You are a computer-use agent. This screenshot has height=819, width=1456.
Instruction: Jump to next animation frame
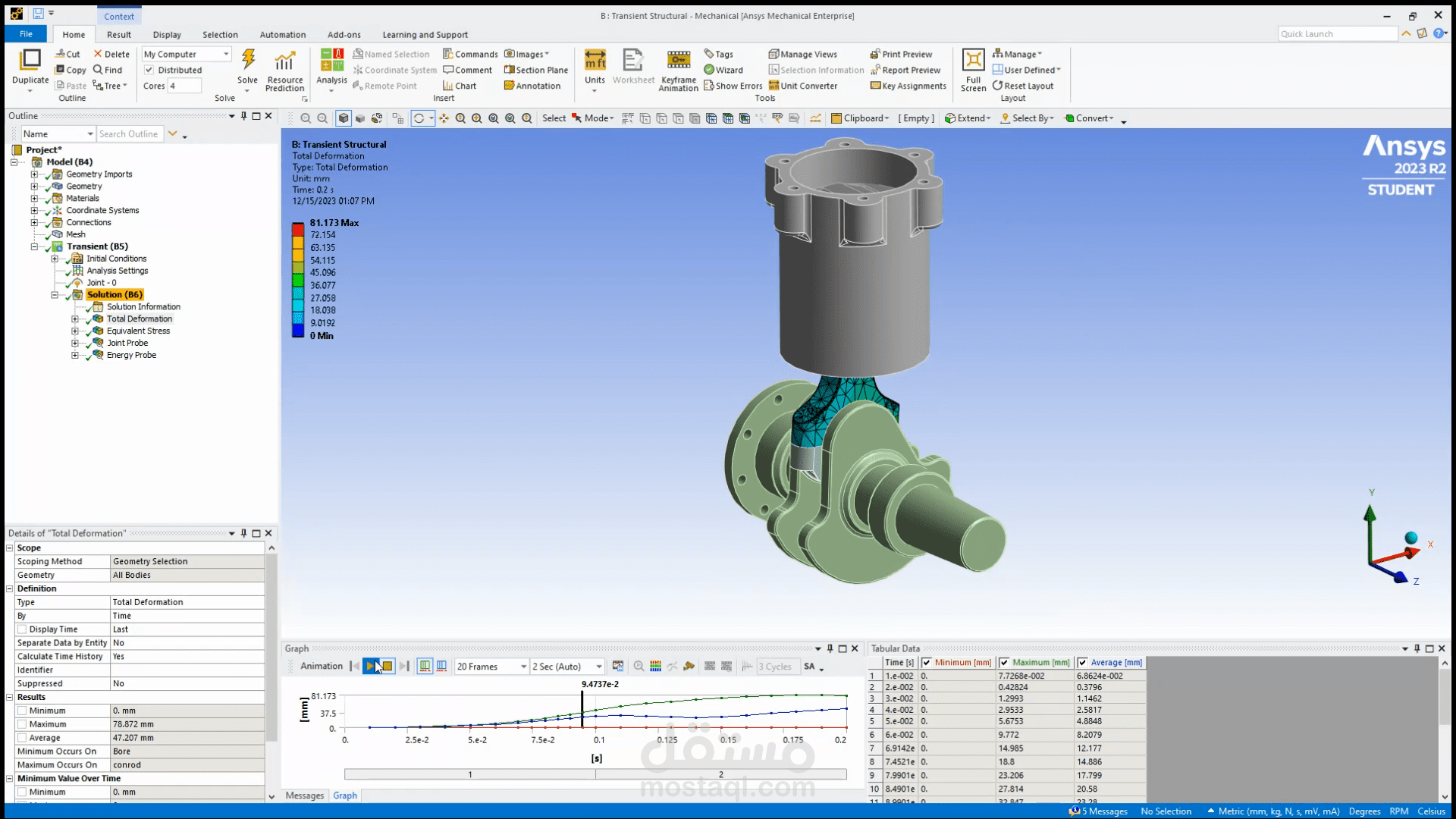click(x=404, y=667)
